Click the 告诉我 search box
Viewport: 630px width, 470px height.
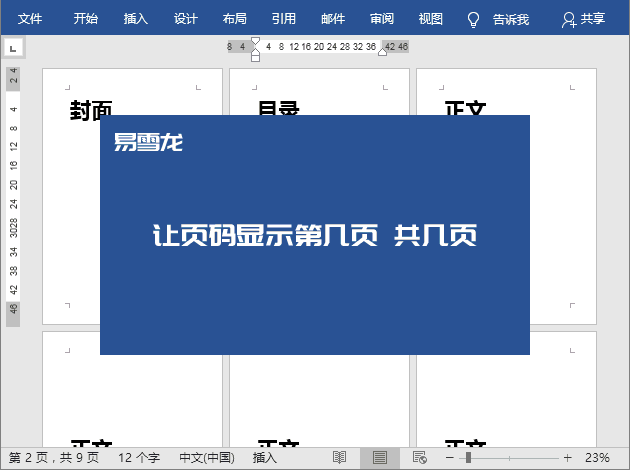511,19
